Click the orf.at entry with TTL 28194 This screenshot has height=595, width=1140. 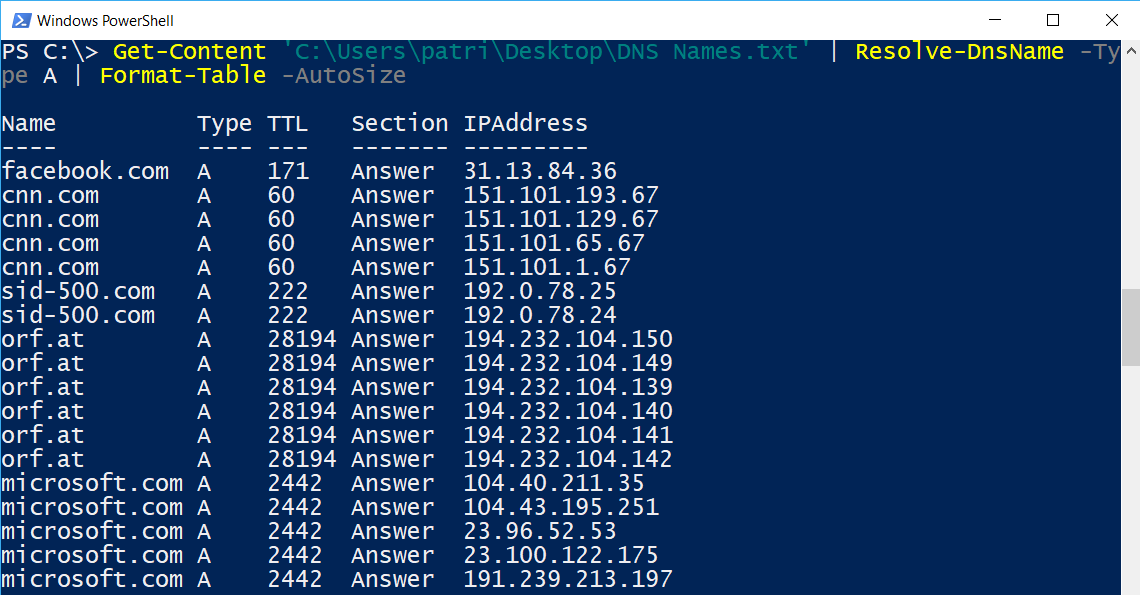pos(42,339)
